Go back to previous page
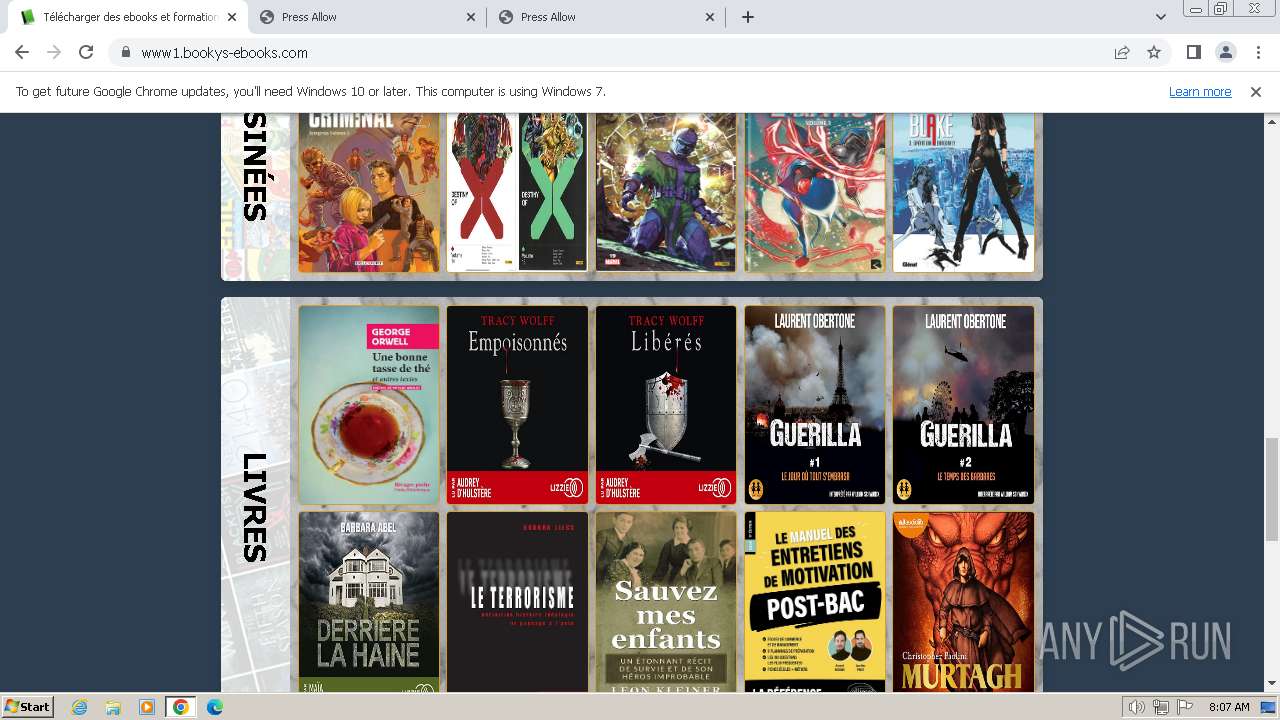Screen dimensions: 1280x720 click(x=22, y=52)
